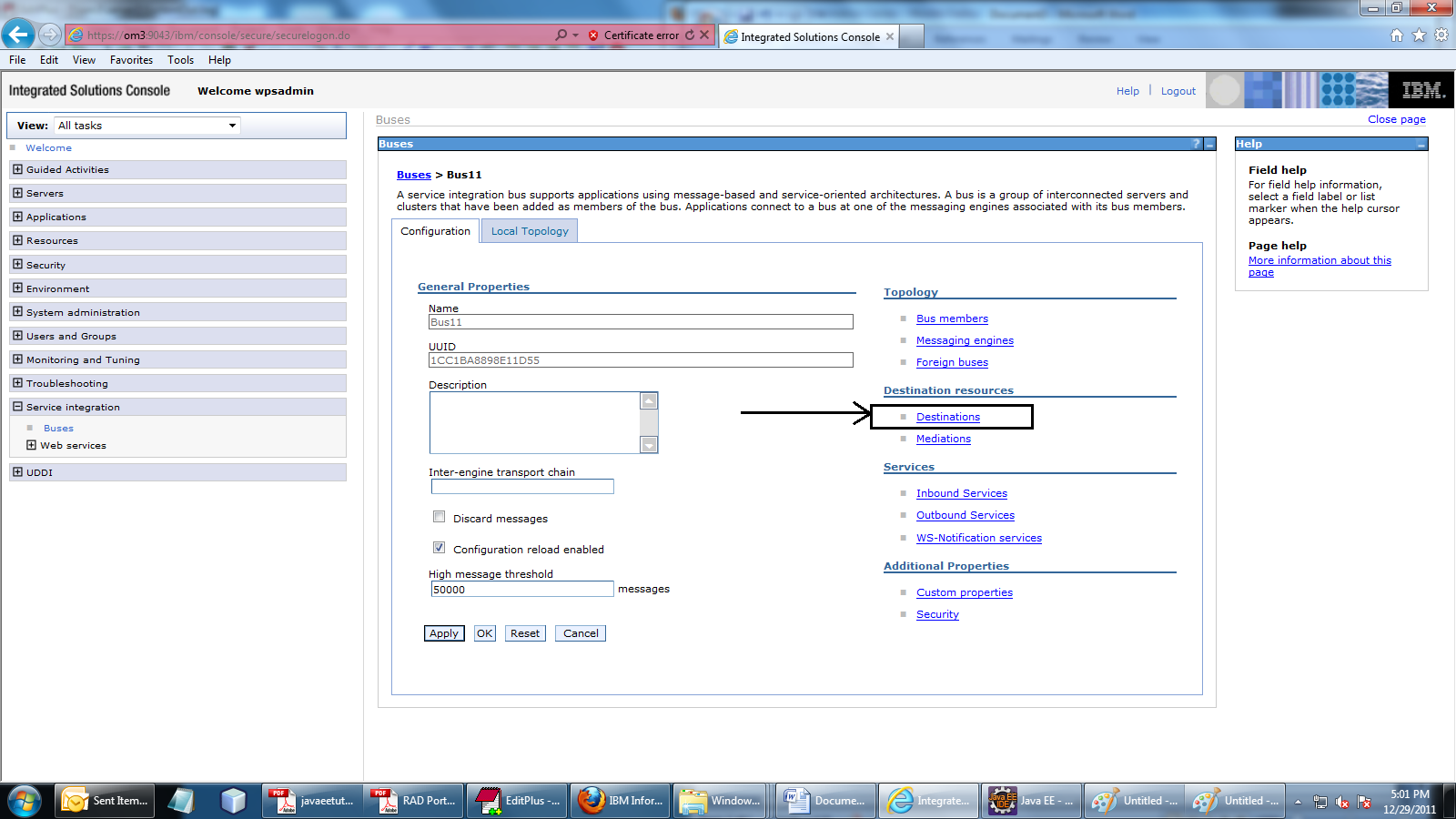This screenshot has height=819, width=1456.
Task: Expand the Environment navigation node
Action: pyautogui.click(x=17, y=288)
